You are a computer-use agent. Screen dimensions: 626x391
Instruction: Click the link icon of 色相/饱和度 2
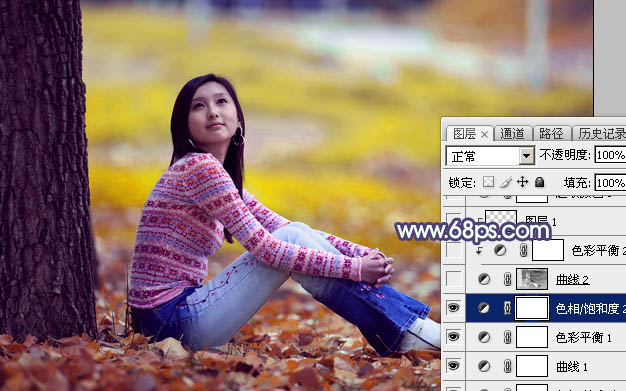click(507, 308)
